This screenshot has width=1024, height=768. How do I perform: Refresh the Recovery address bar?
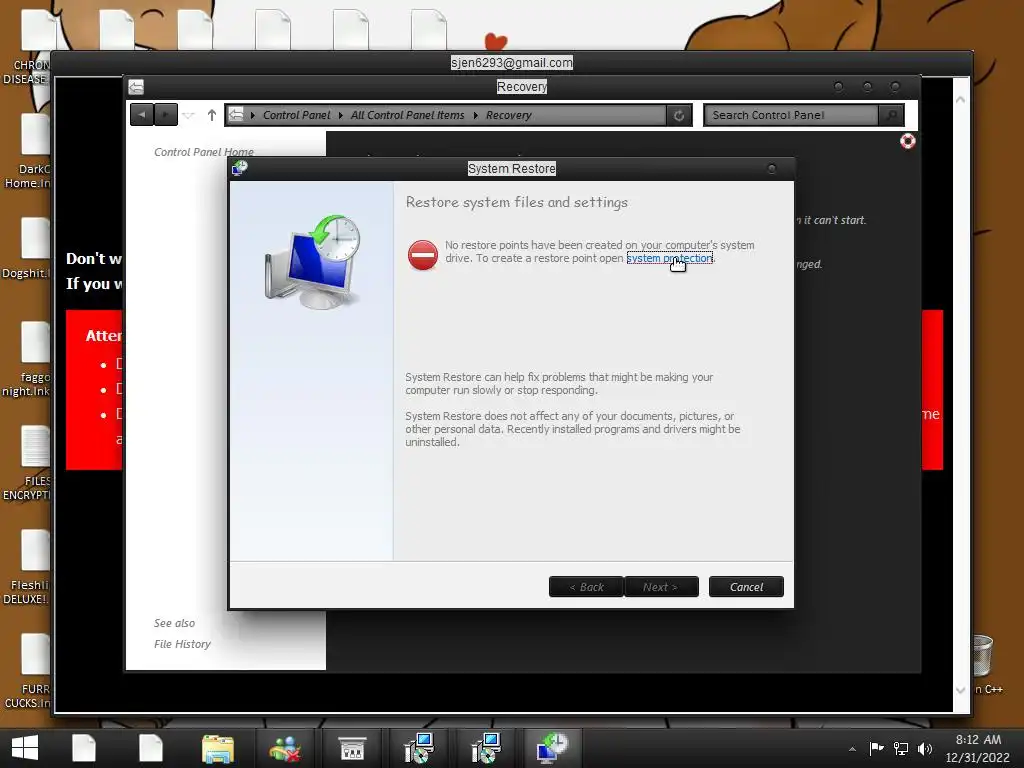click(x=679, y=116)
